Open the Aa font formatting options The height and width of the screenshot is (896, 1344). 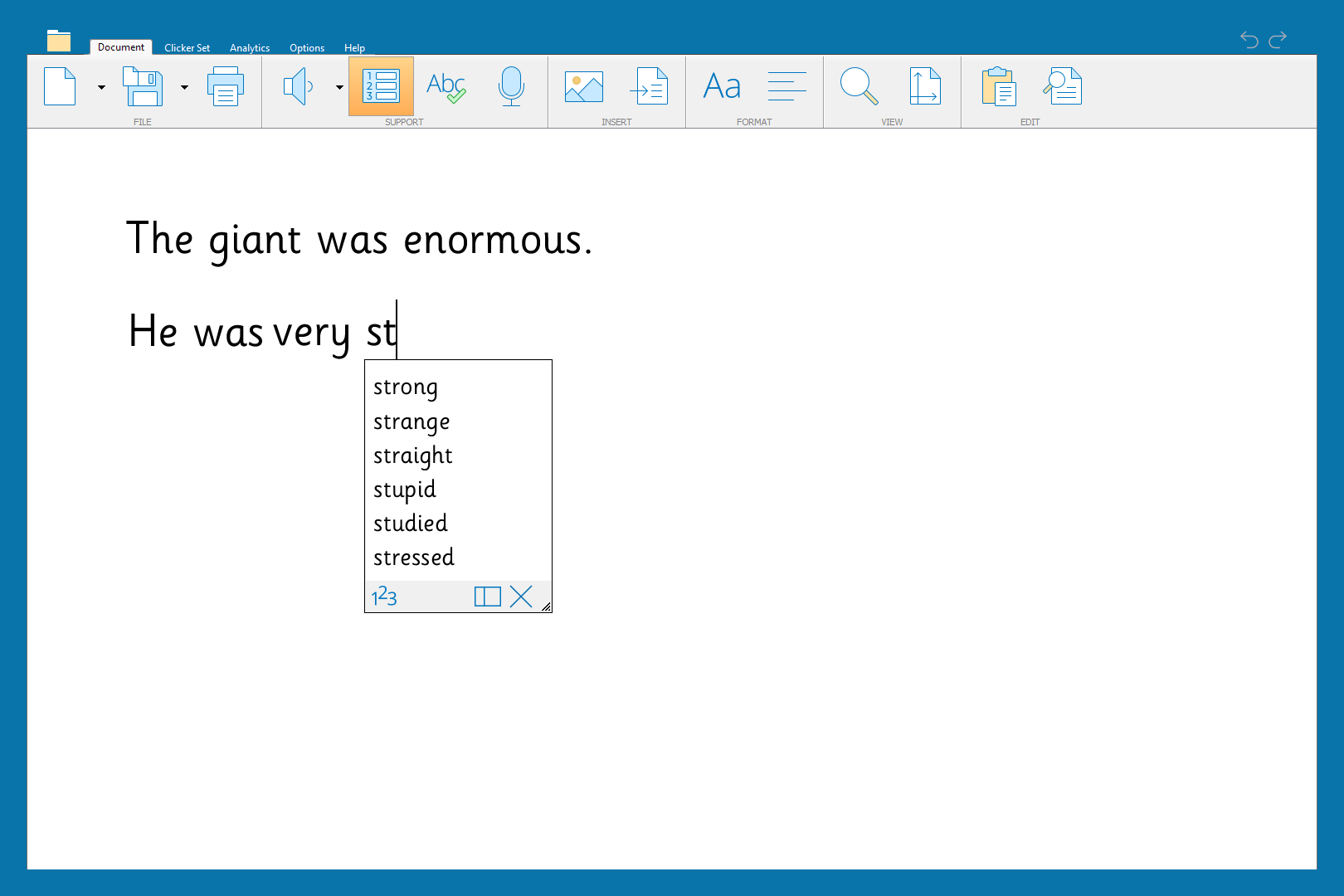click(721, 86)
